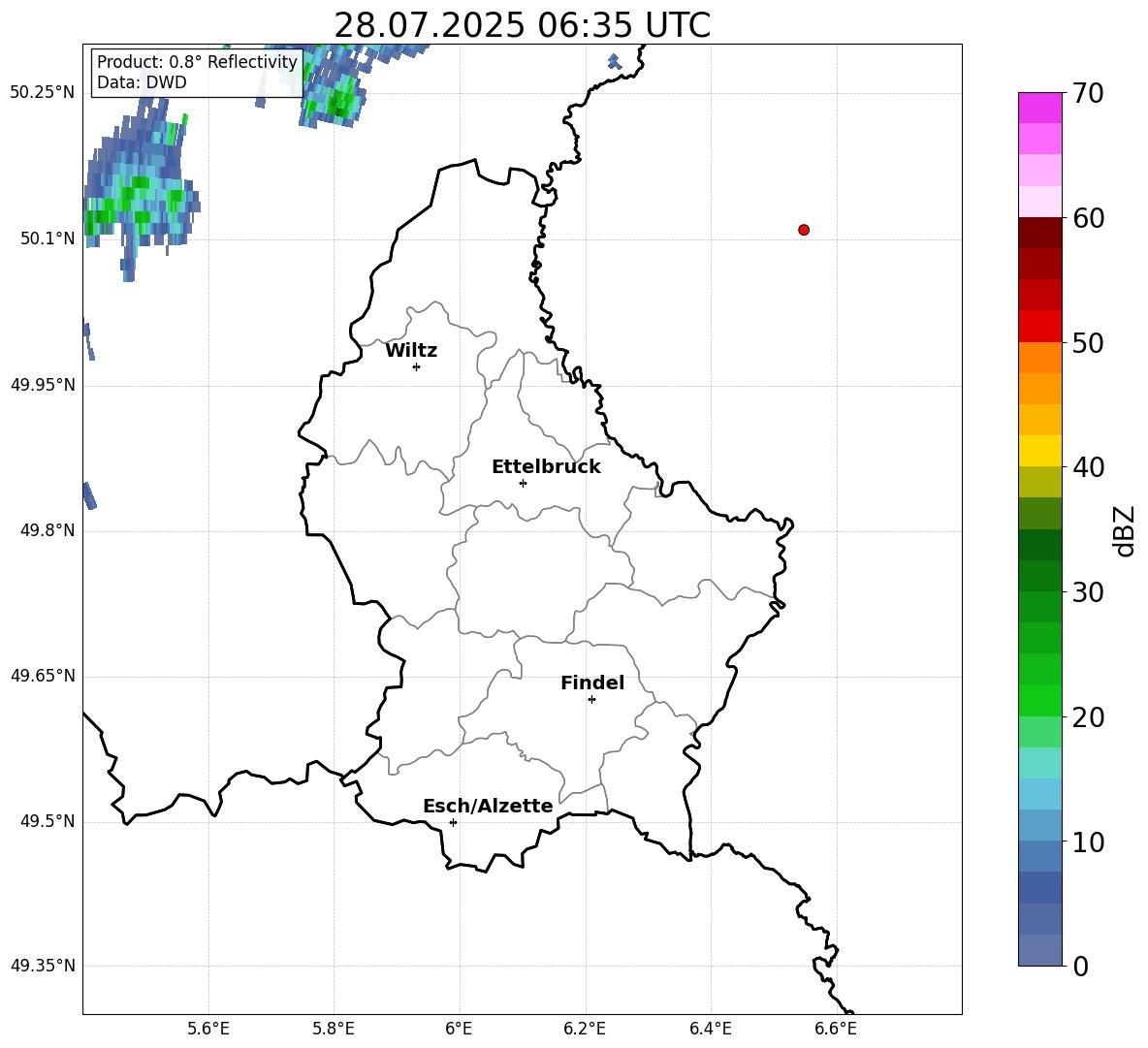This screenshot has width=1148, height=1048.
Task: Click the 6.4°E longitude label
Action: (x=710, y=1029)
